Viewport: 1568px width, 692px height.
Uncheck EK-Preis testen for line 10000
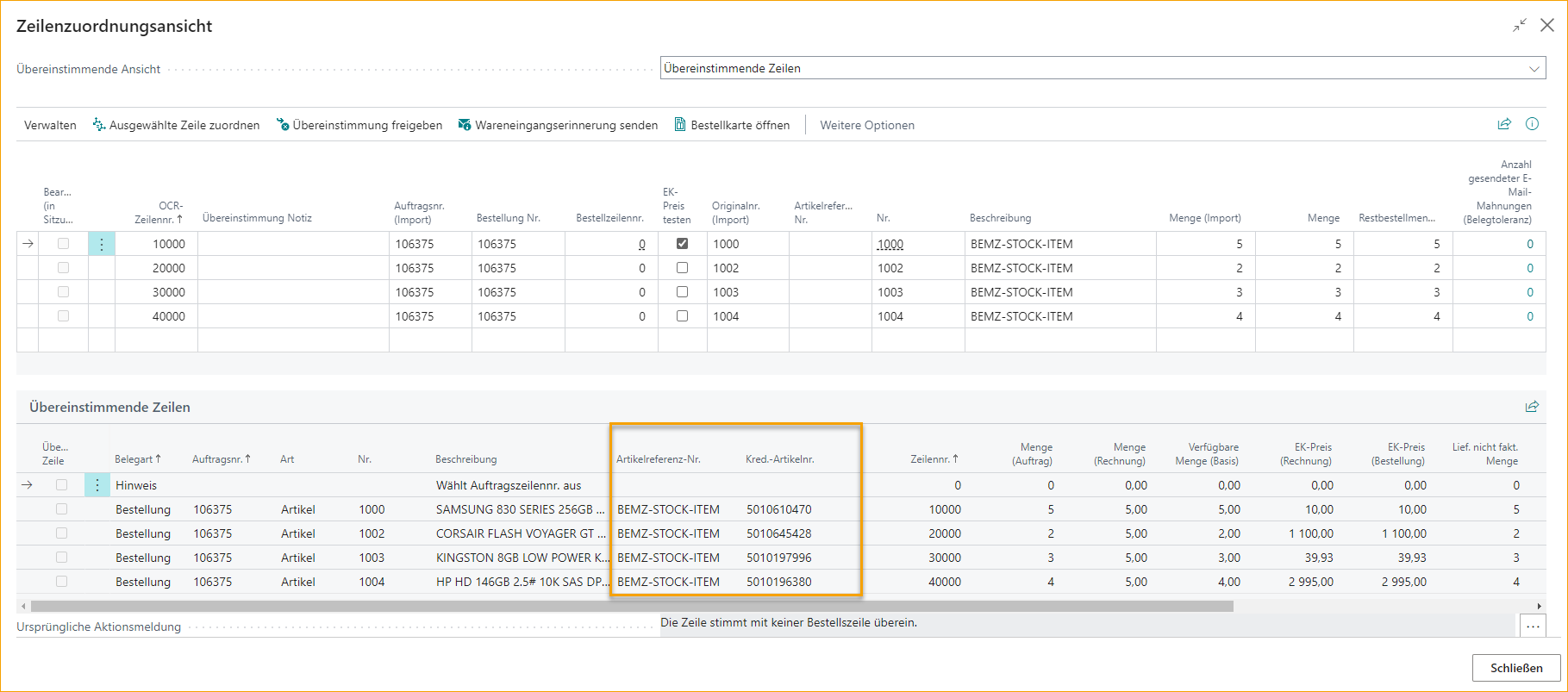[682, 244]
